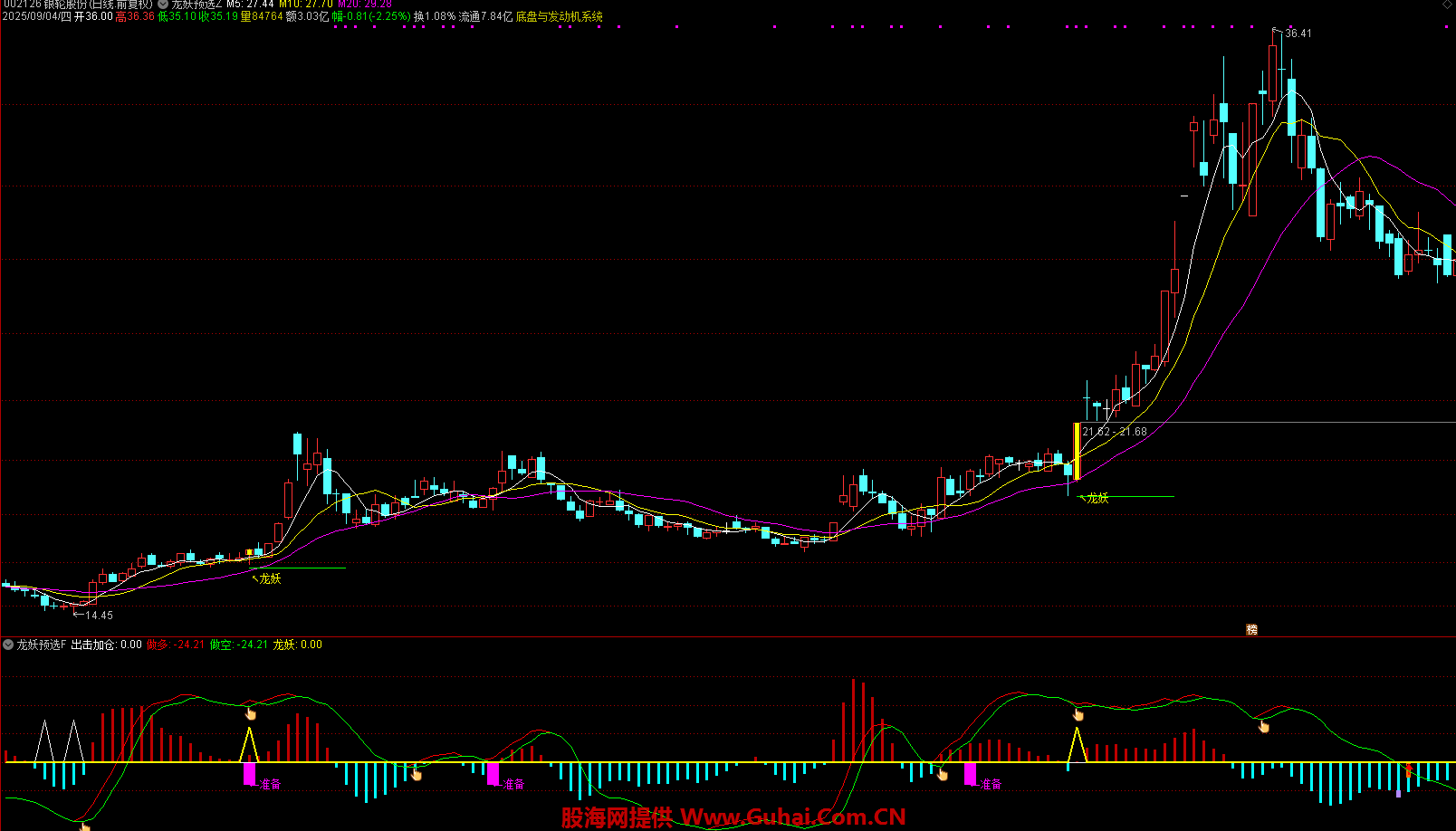Click the 36.41 high price marker
The width and height of the screenshot is (1456, 831).
tap(1298, 33)
